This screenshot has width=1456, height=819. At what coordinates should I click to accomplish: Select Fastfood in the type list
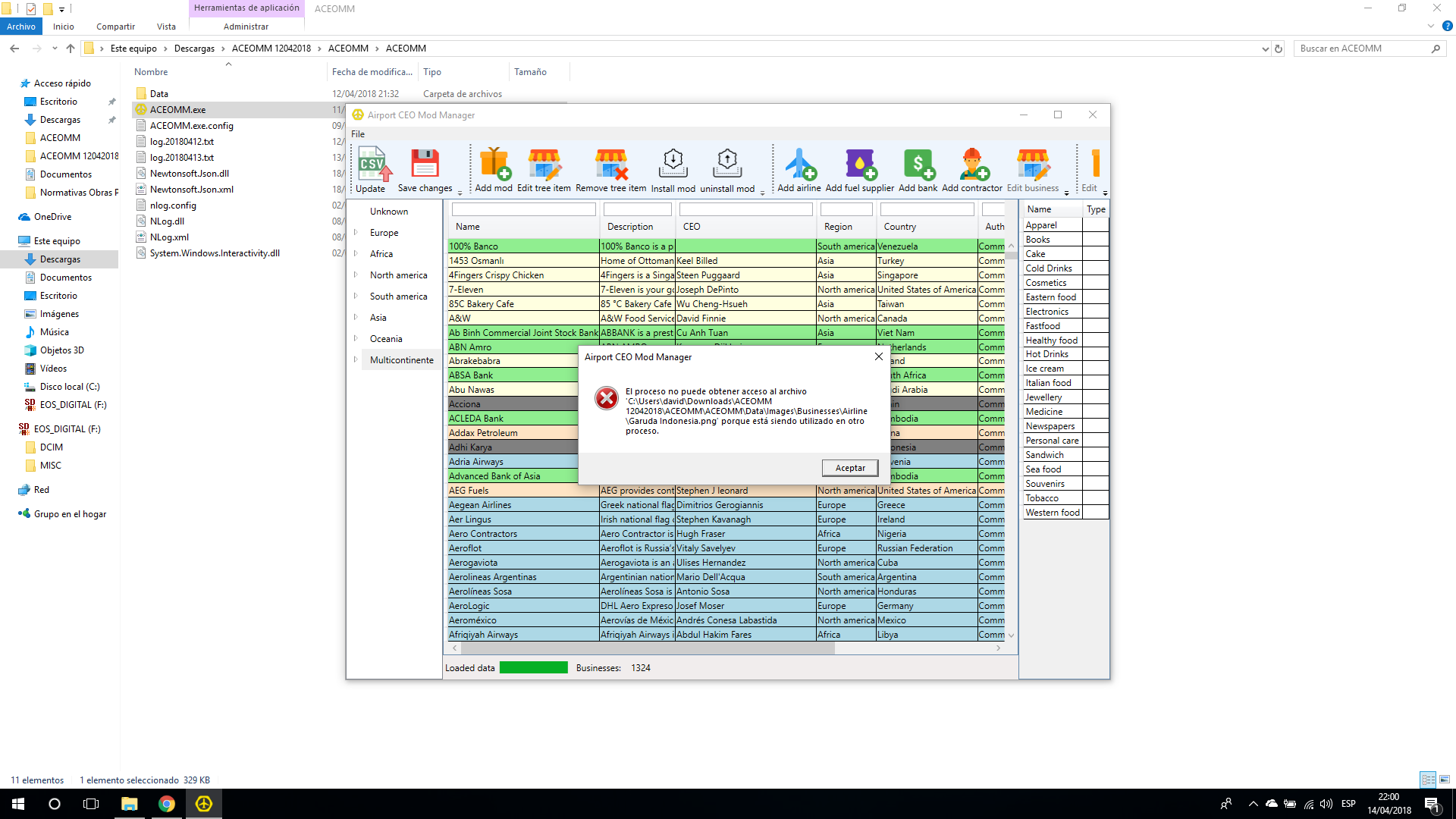(1053, 326)
